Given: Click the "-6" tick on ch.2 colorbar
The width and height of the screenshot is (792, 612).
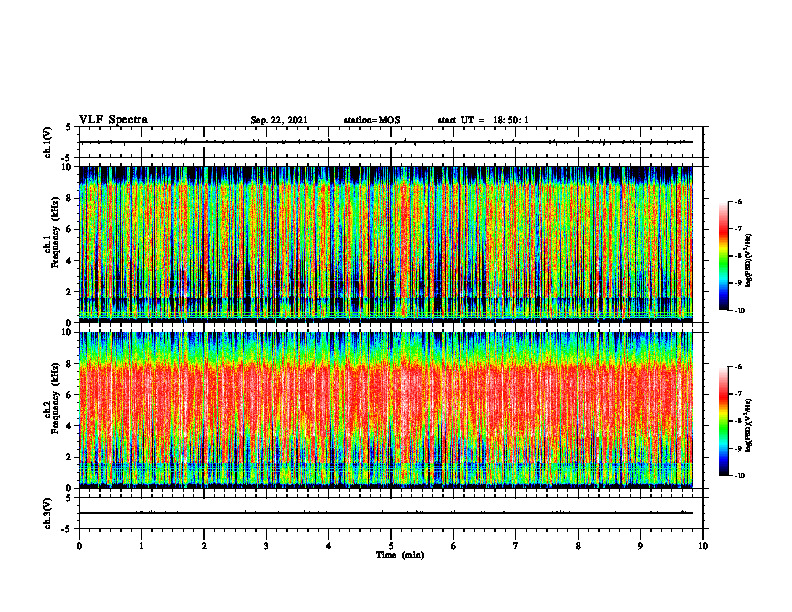Looking at the screenshot, I should click(738, 367).
